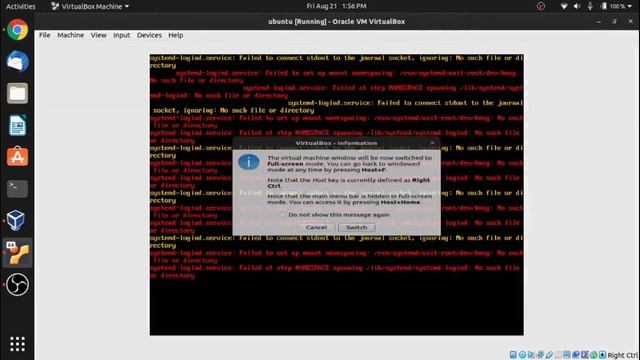This screenshot has width=640, height=360.
Task: Open the Input menu
Action: coord(122,35)
